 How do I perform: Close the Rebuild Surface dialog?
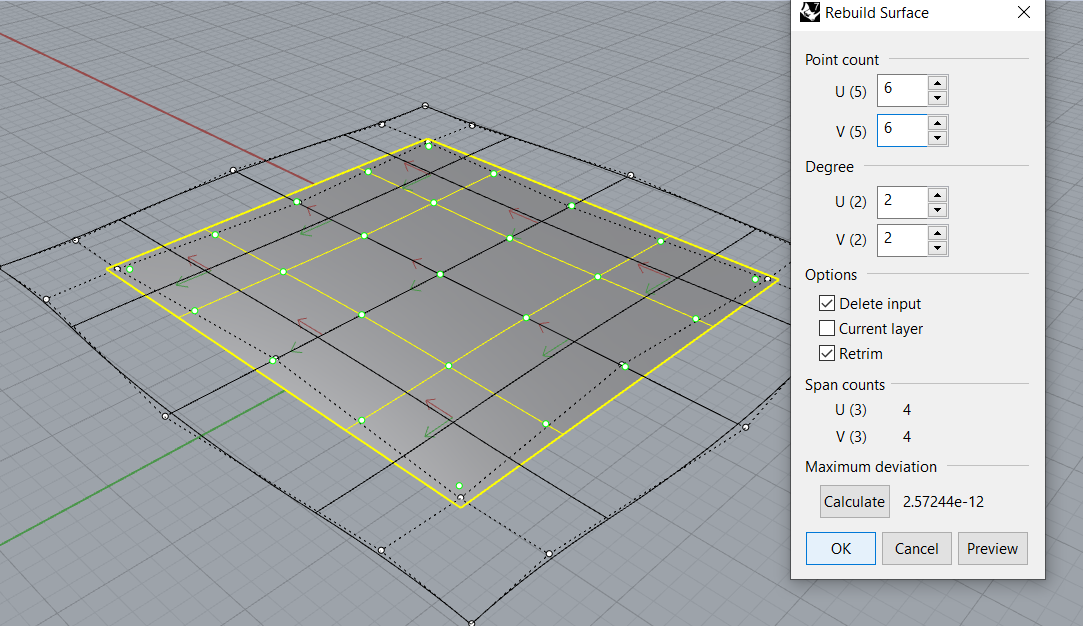(1024, 12)
